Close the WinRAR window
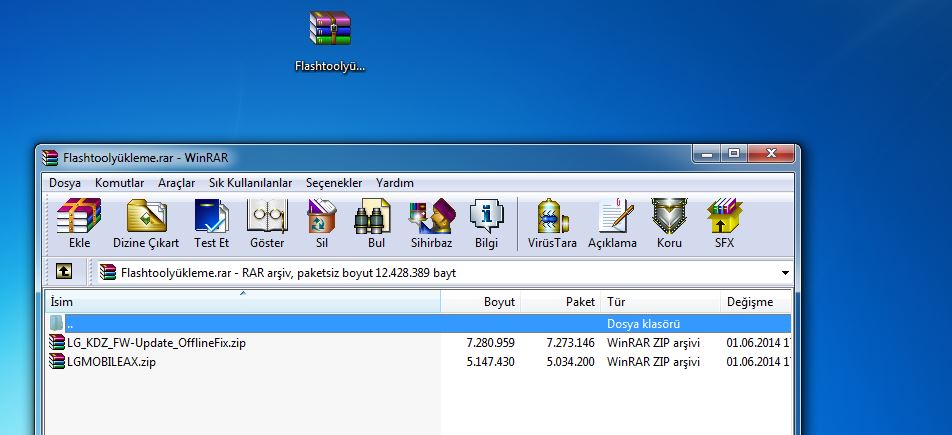 coord(771,154)
